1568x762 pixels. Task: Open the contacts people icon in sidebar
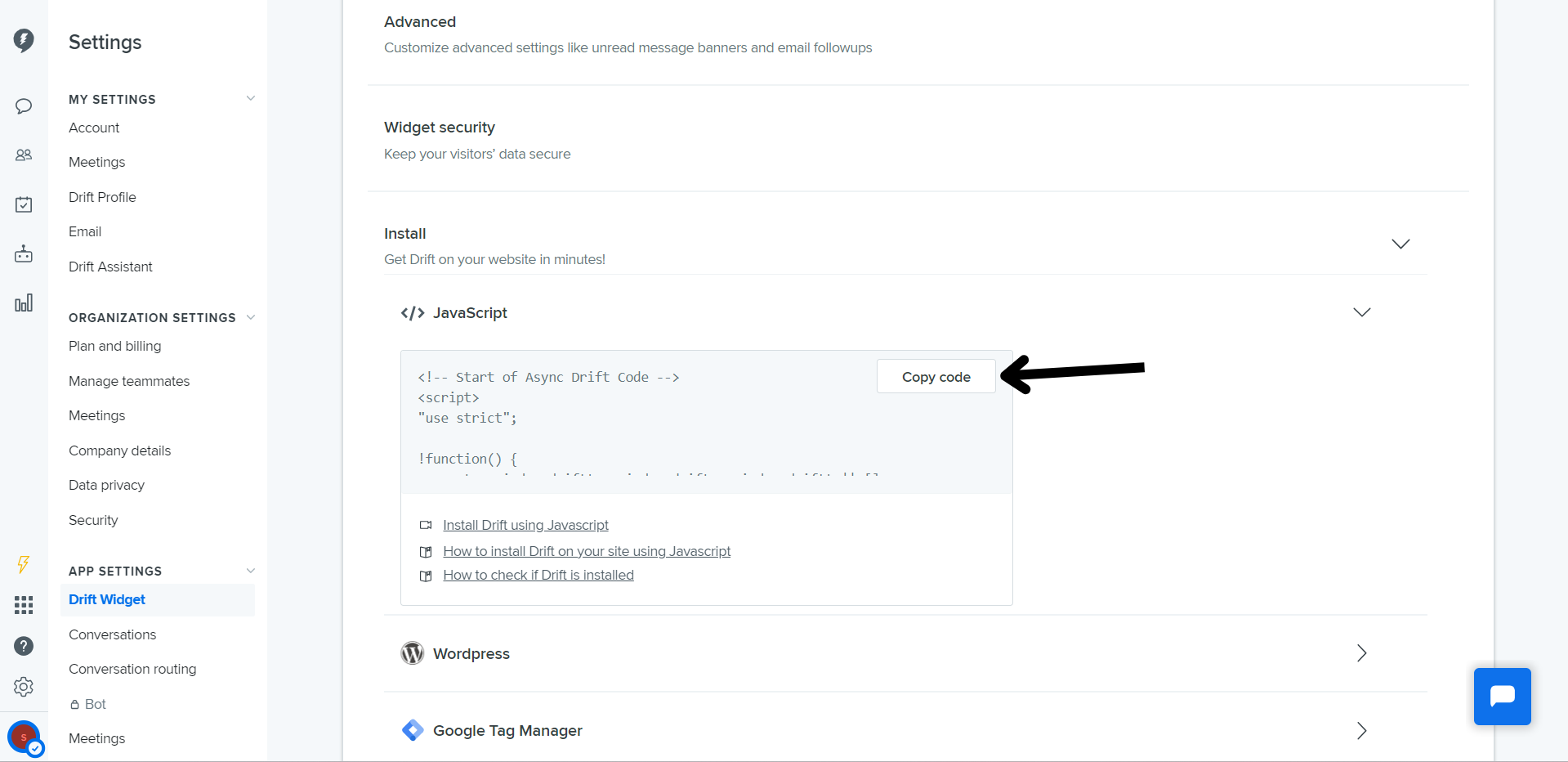point(24,155)
